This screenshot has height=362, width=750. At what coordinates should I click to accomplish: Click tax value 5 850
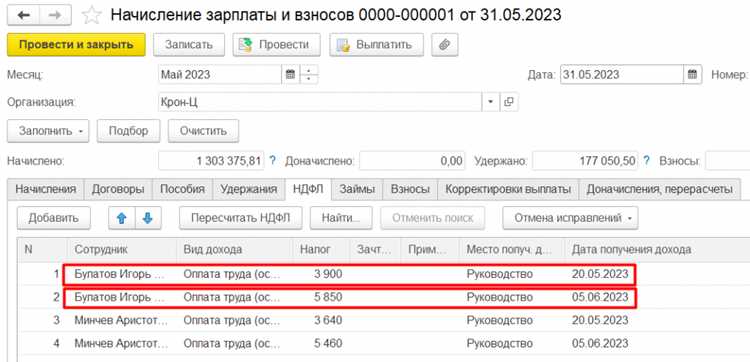pyautogui.click(x=328, y=297)
